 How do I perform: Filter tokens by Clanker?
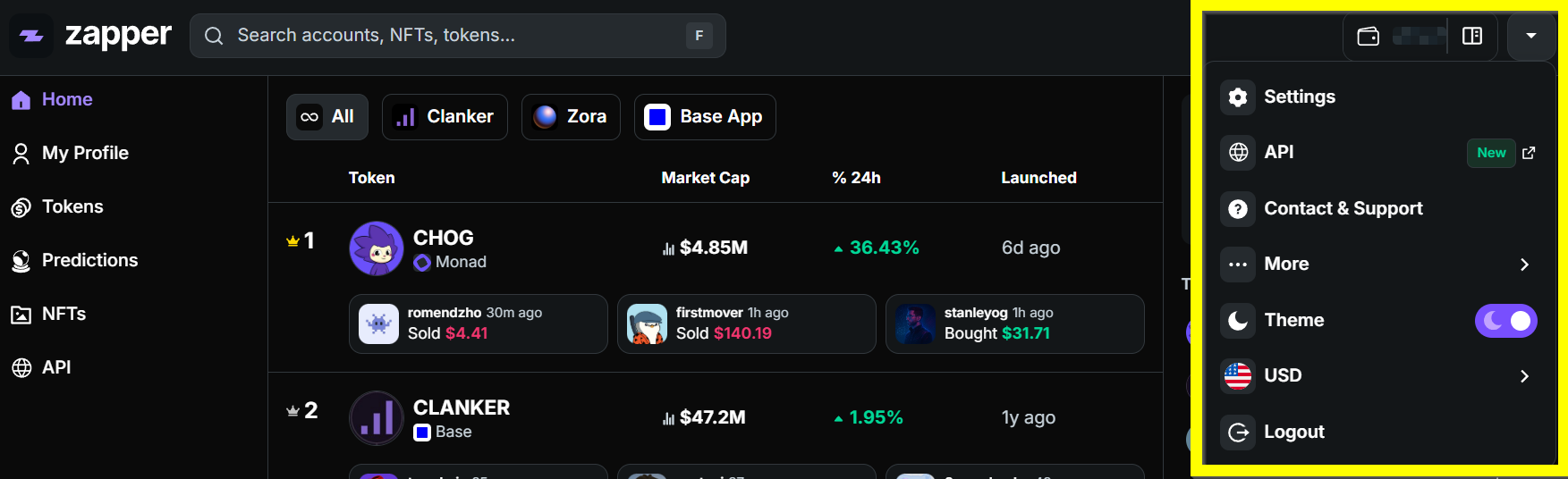tap(445, 117)
